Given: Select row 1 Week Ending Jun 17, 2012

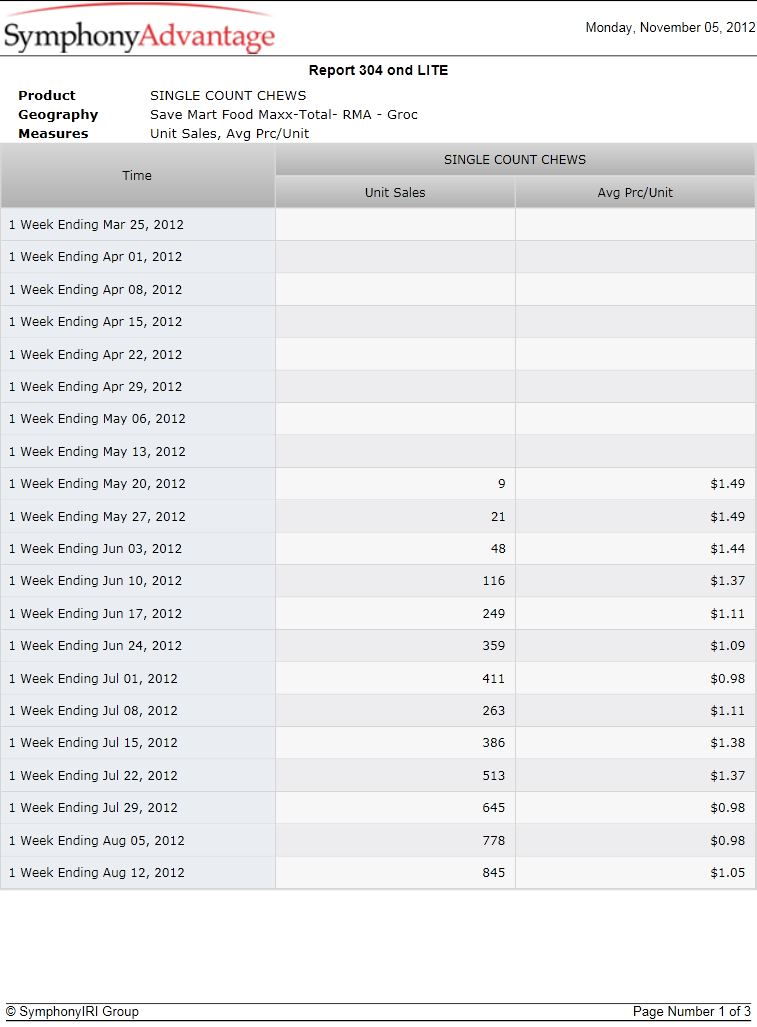Looking at the screenshot, I should click(x=378, y=613).
